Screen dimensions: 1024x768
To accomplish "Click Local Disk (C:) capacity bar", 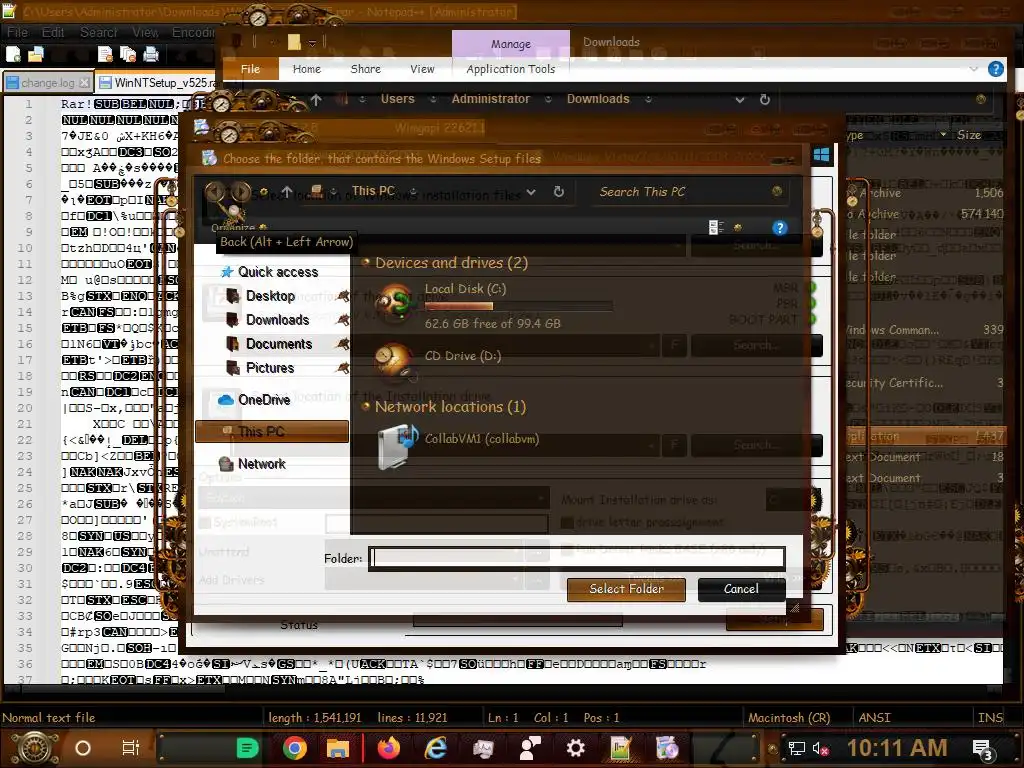I will 519,306.
